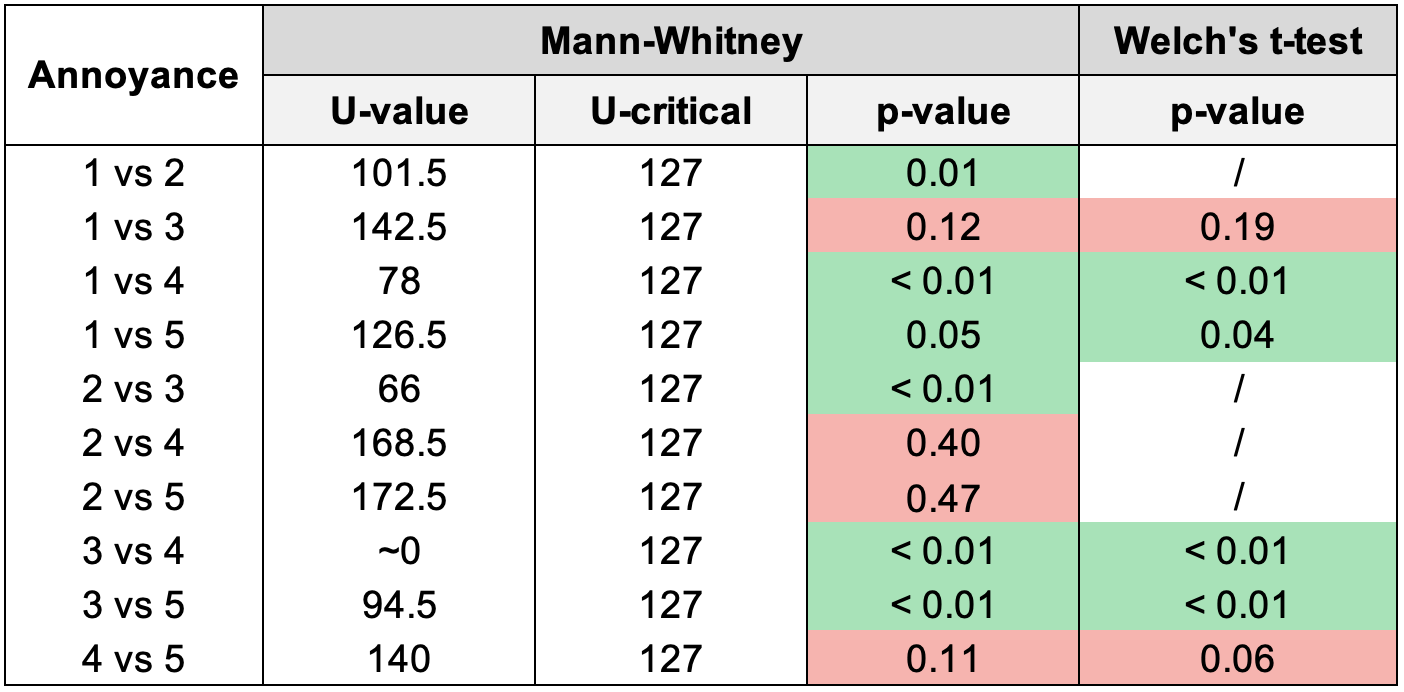Screen dimensions: 1404x692
Task: Click the U-value cell showing 140
Action: tap(399, 658)
